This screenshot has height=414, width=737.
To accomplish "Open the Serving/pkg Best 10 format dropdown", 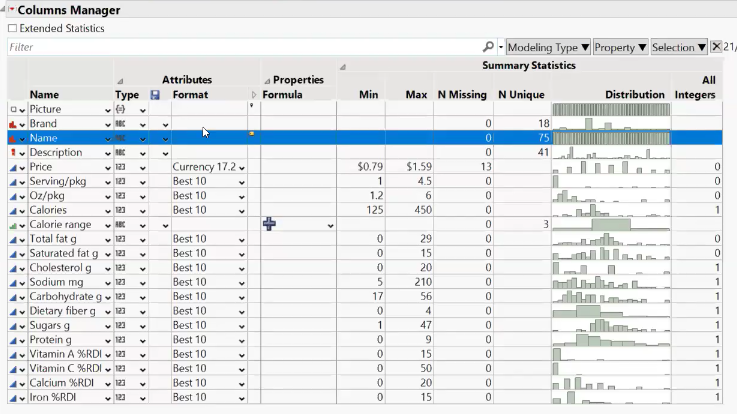I will tap(242, 182).
